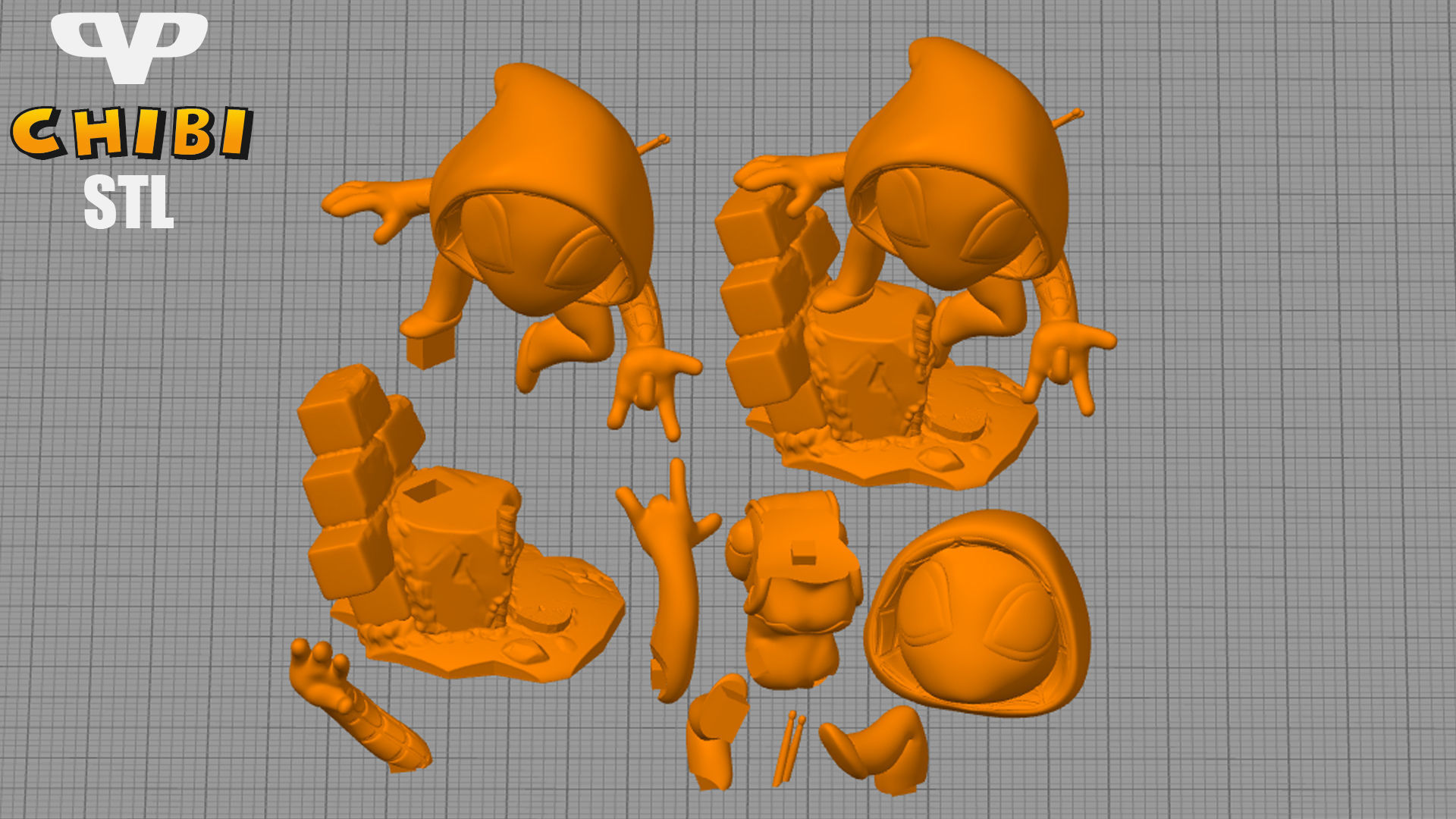Click the torso part with backpack

click(796, 591)
